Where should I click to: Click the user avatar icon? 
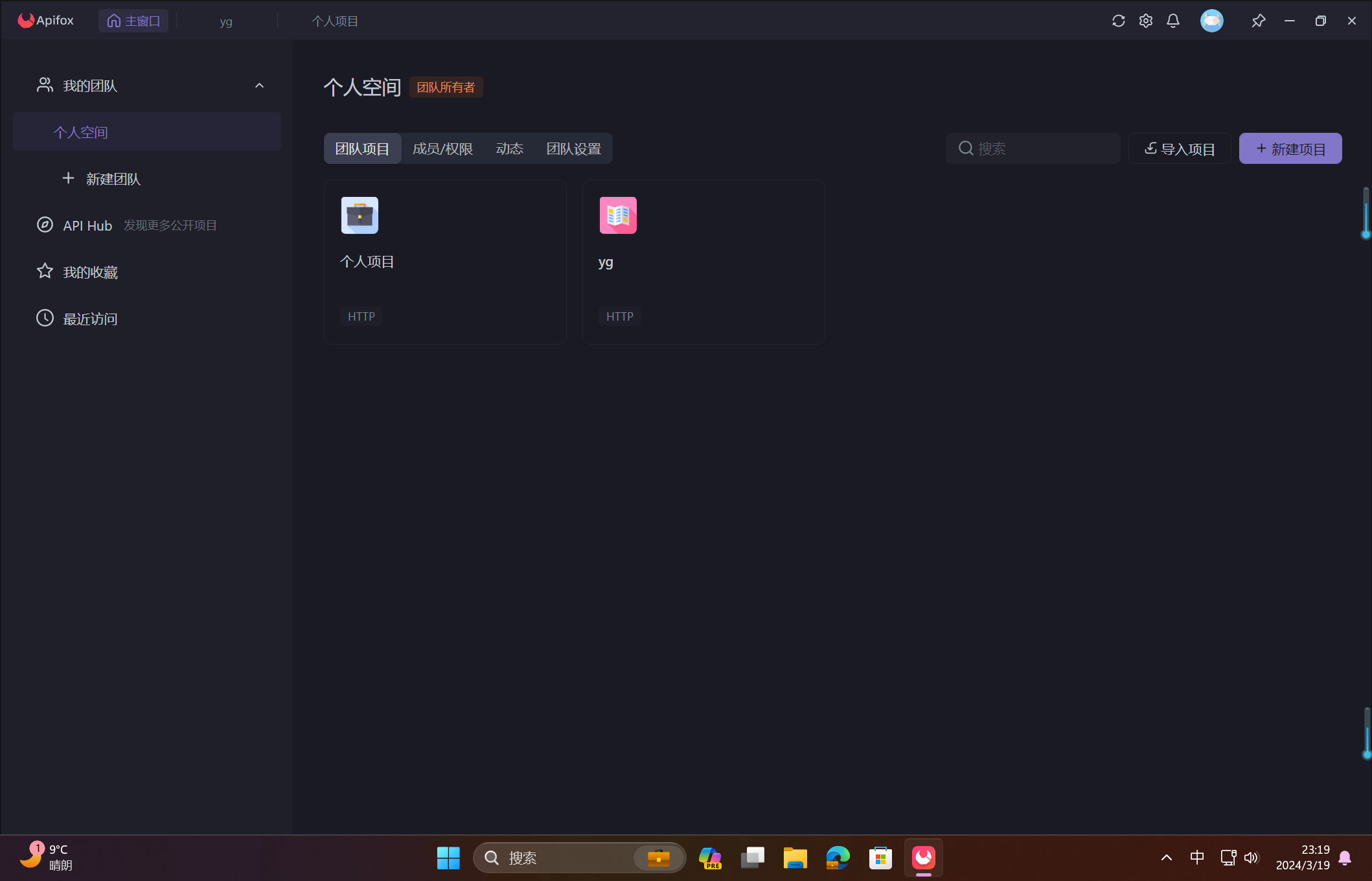1211,21
